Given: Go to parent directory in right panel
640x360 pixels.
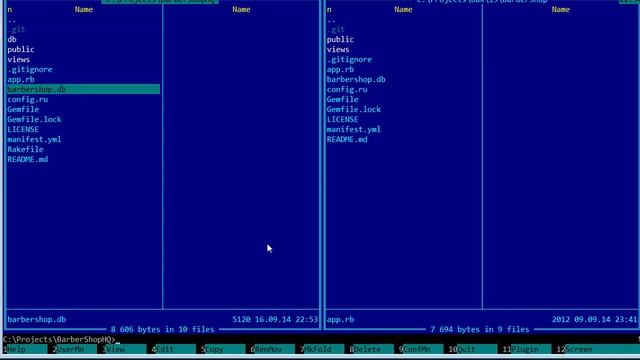Looking at the screenshot, I should click(331, 20).
